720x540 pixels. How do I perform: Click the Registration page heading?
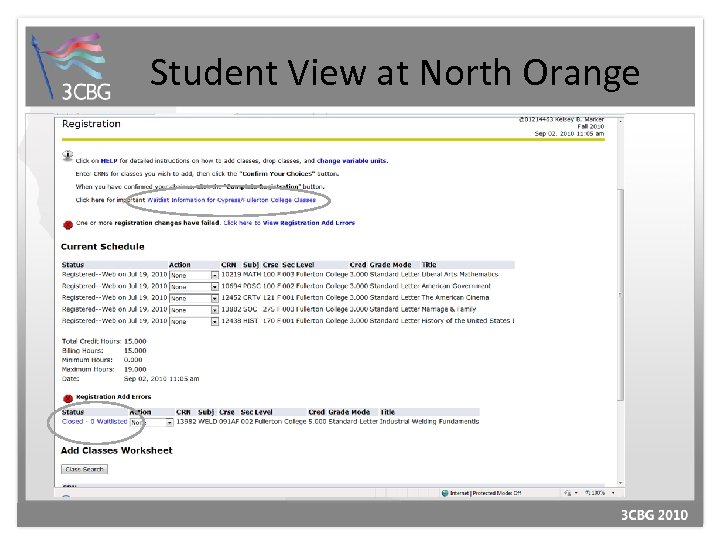[91, 124]
